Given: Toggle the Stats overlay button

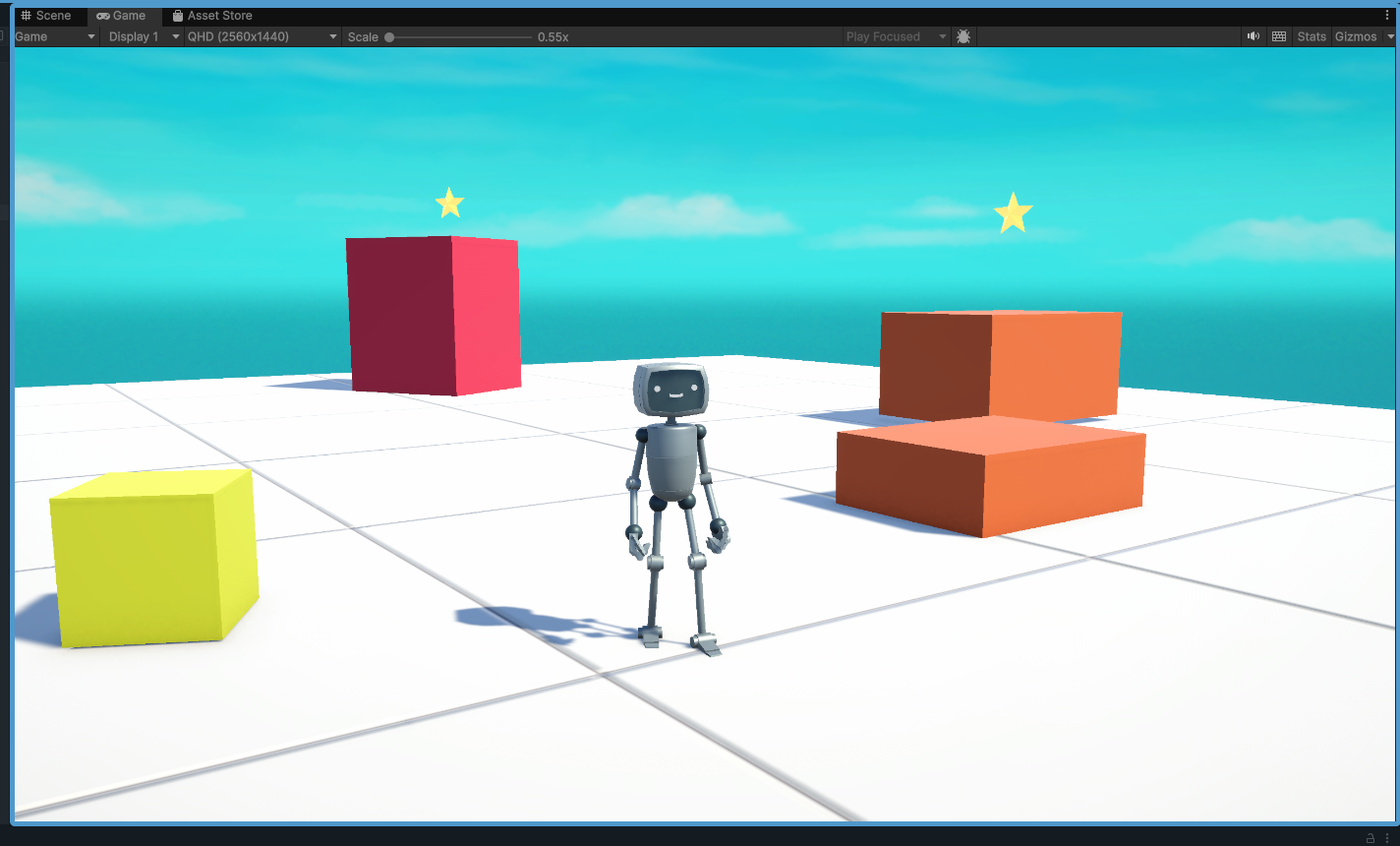Looking at the screenshot, I should click(x=1312, y=36).
